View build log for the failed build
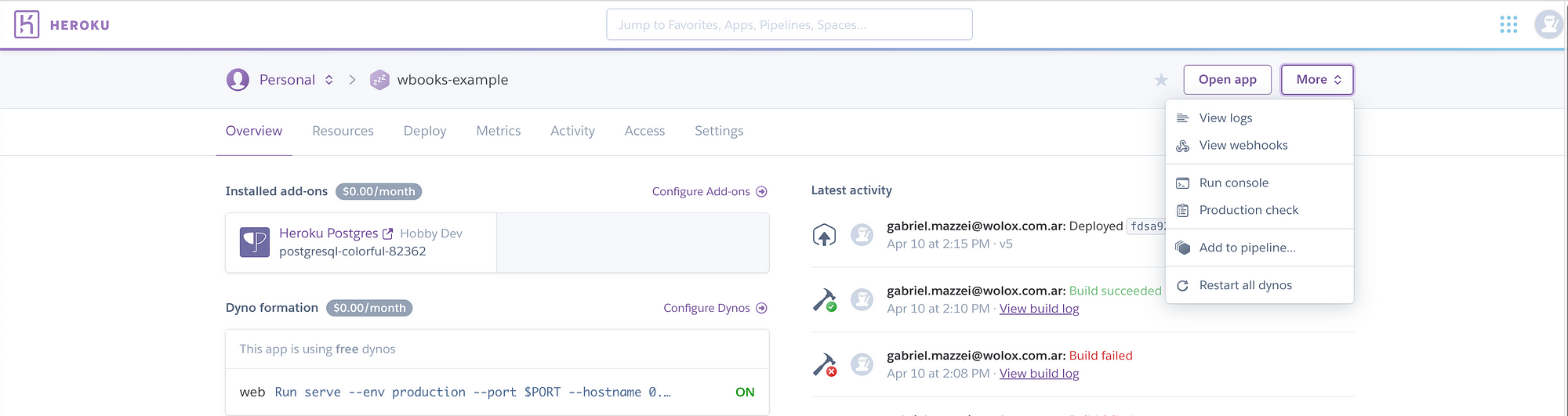 1039,374
